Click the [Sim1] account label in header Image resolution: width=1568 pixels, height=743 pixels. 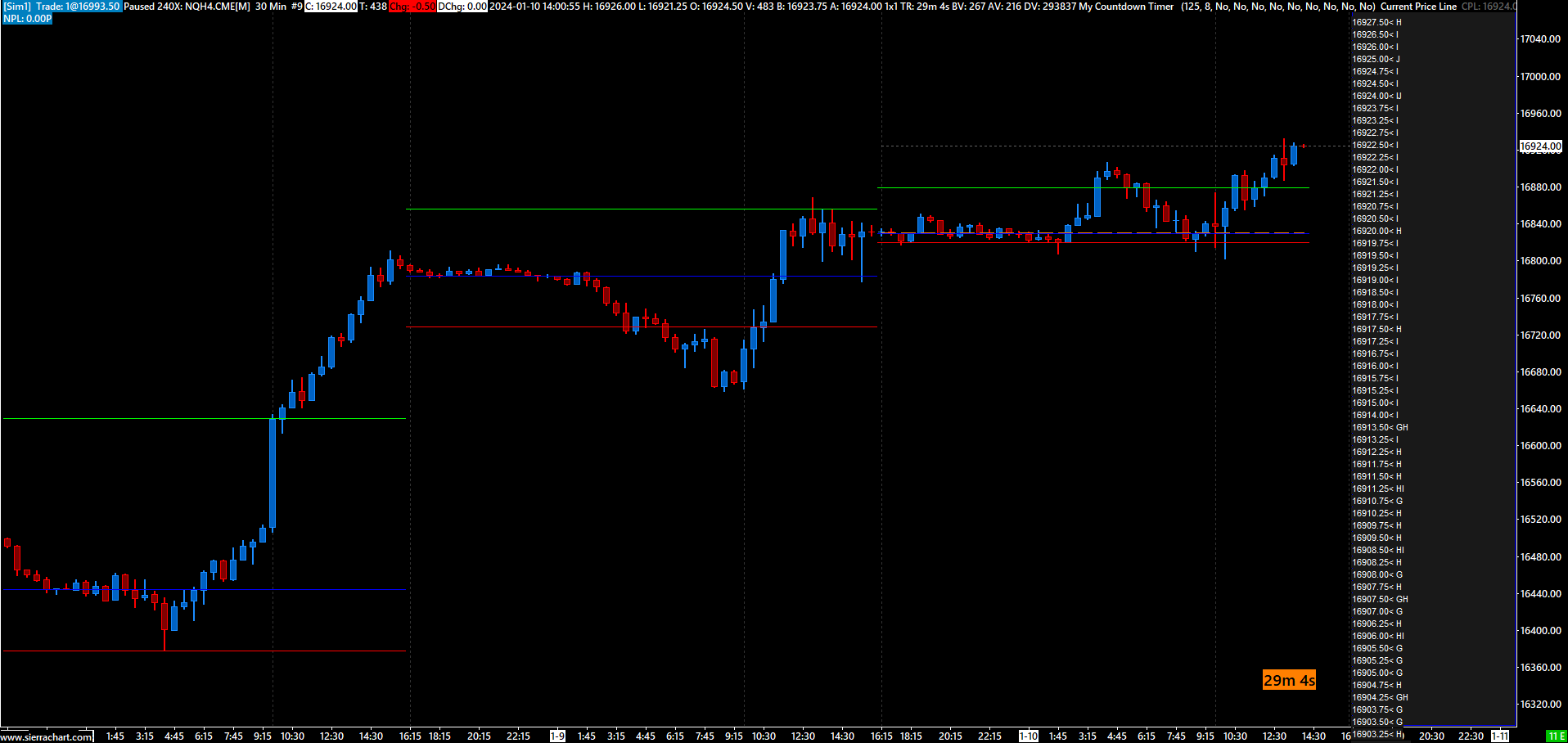pos(17,7)
